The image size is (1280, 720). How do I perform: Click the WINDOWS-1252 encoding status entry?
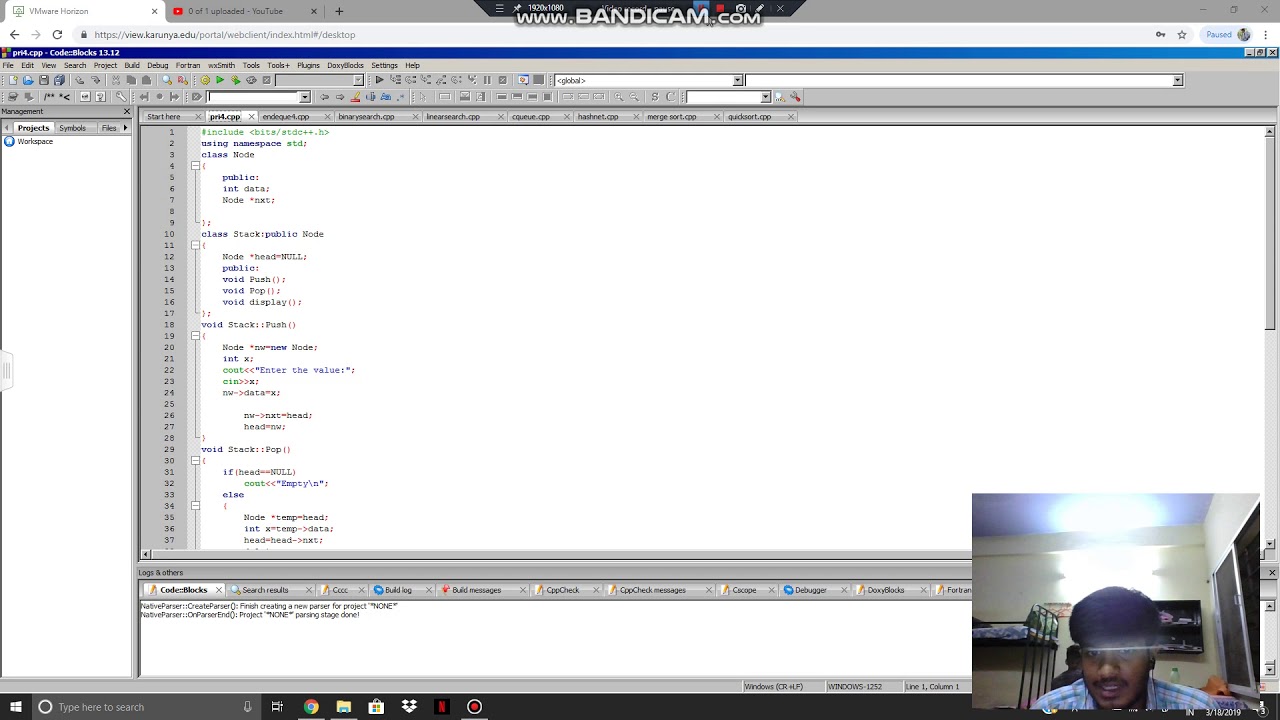(855, 687)
